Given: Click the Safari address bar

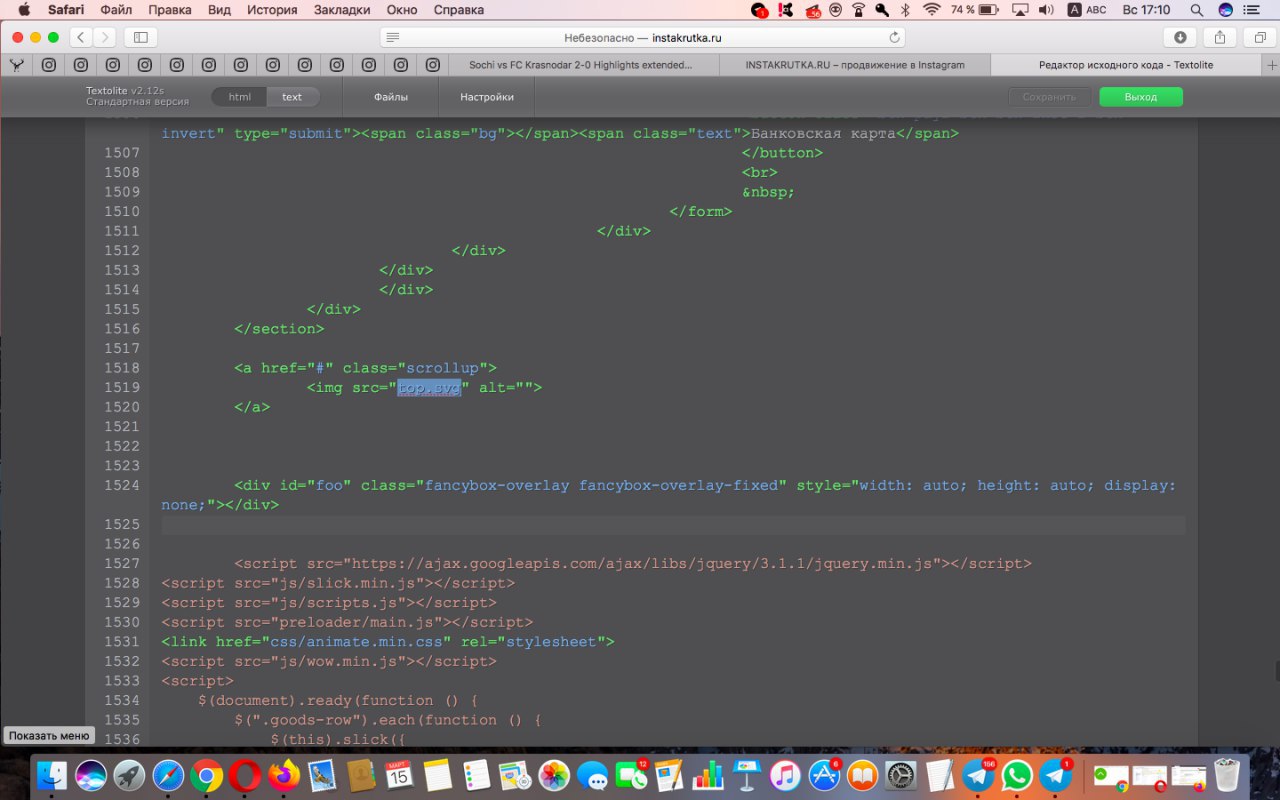Looking at the screenshot, I should (x=642, y=37).
